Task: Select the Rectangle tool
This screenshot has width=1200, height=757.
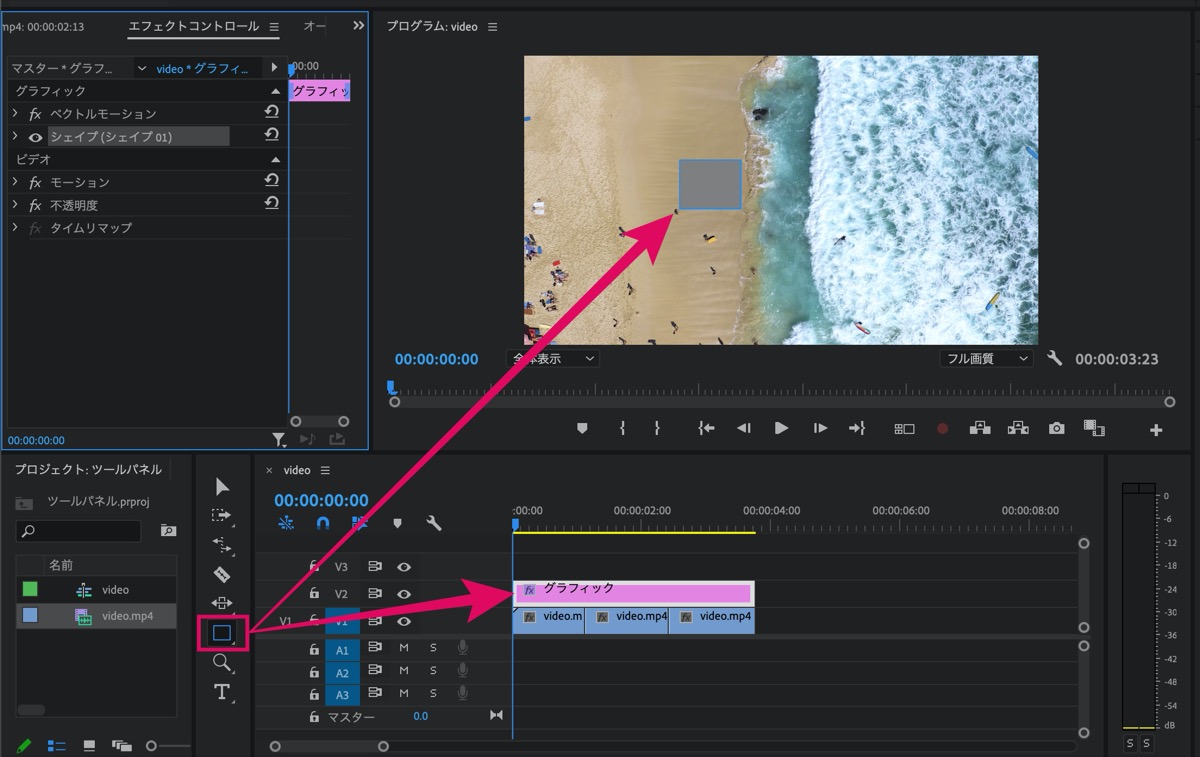Action: click(x=222, y=632)
